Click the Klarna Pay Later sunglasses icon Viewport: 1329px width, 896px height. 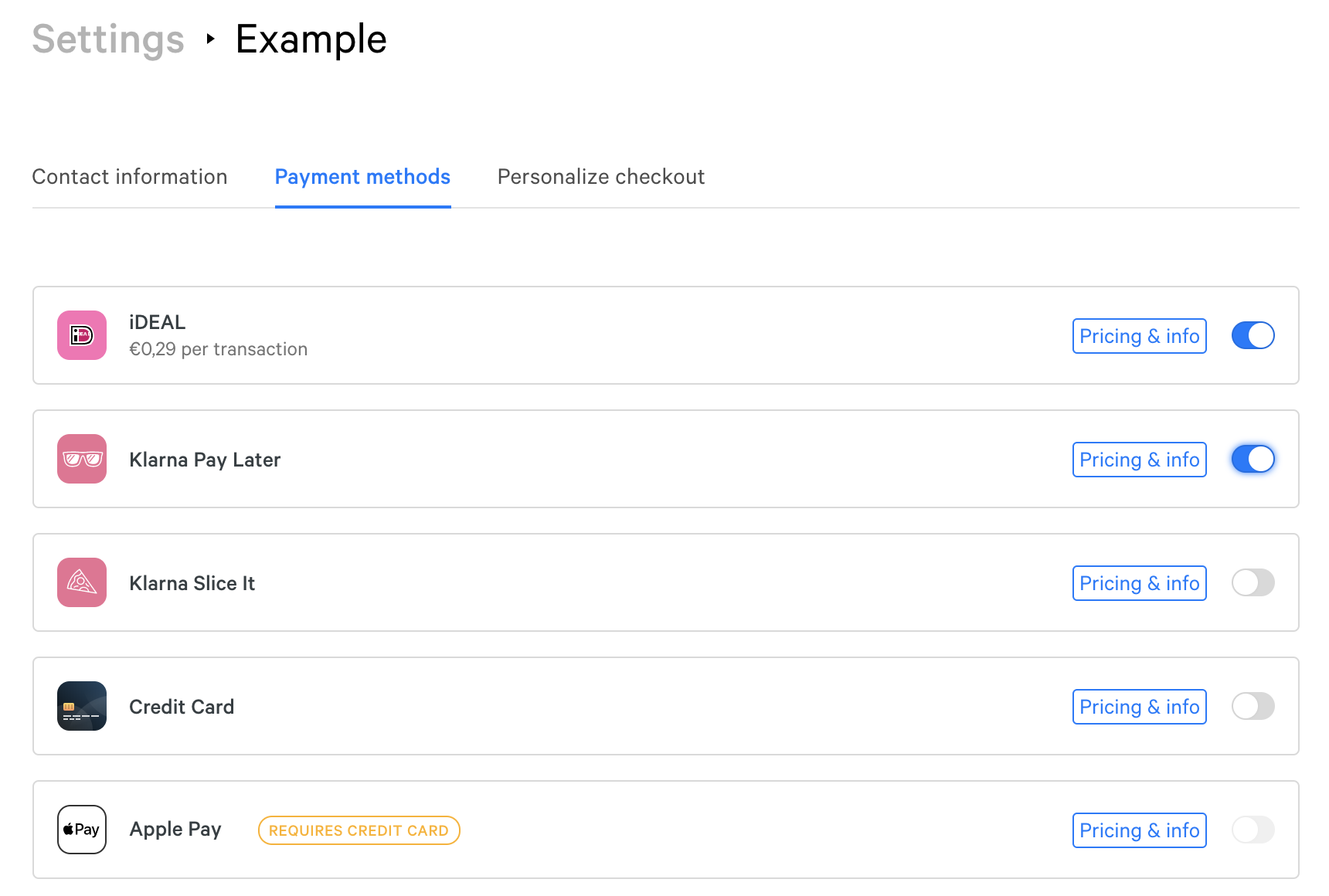click(x=82, y=459)
